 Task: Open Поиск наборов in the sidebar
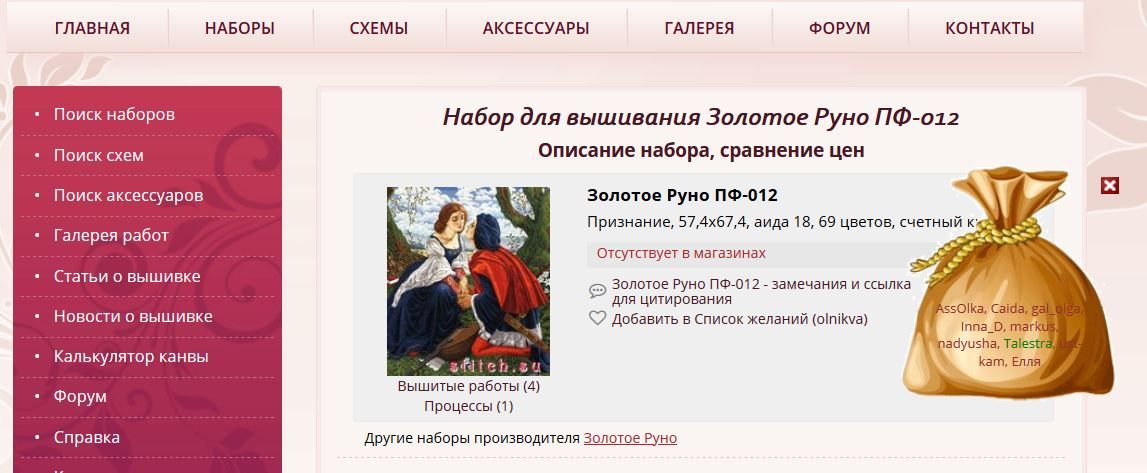(114, 115)
